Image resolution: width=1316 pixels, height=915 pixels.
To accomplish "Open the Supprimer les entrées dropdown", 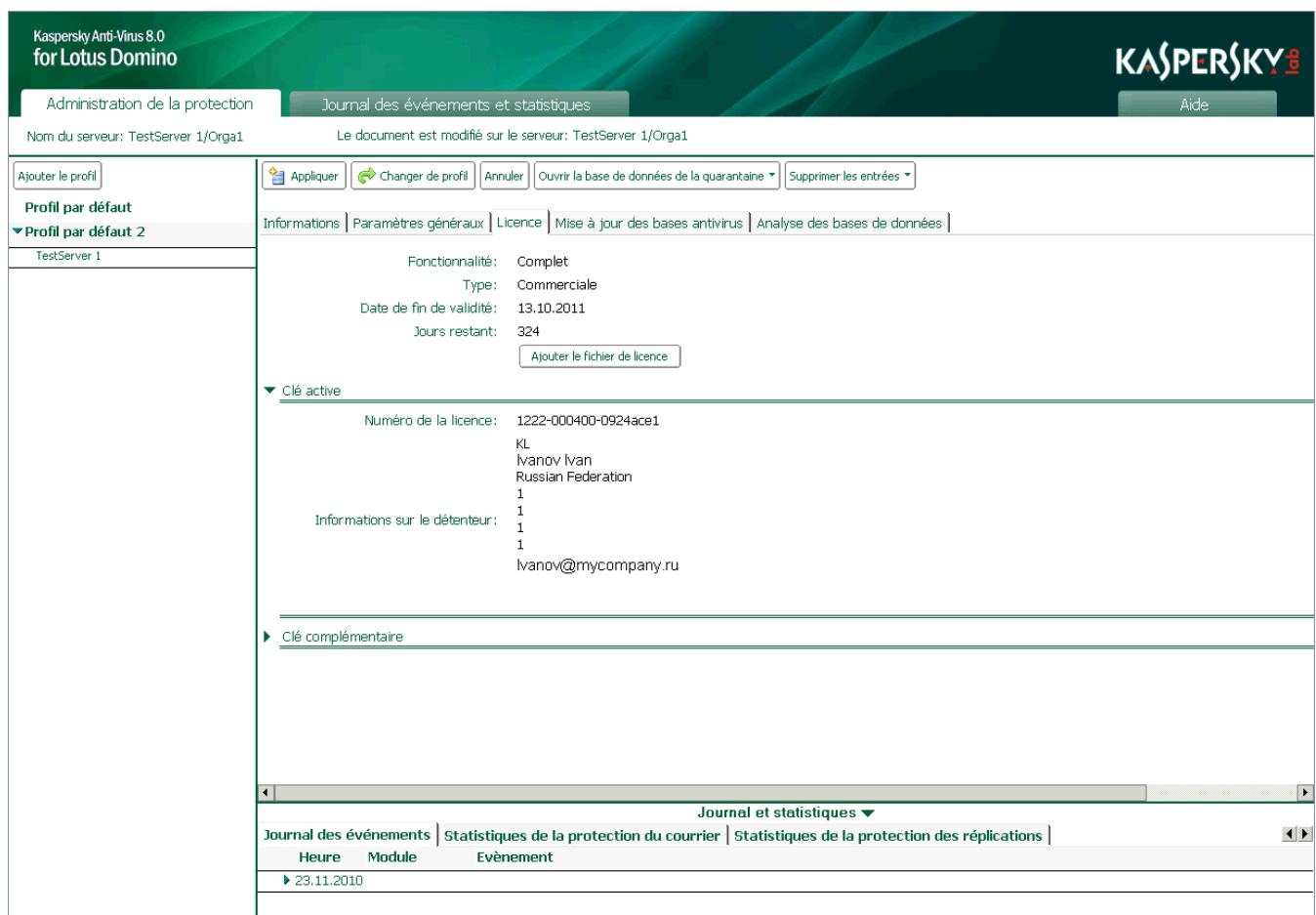I will pyautogui.click(x=850, y=176).
